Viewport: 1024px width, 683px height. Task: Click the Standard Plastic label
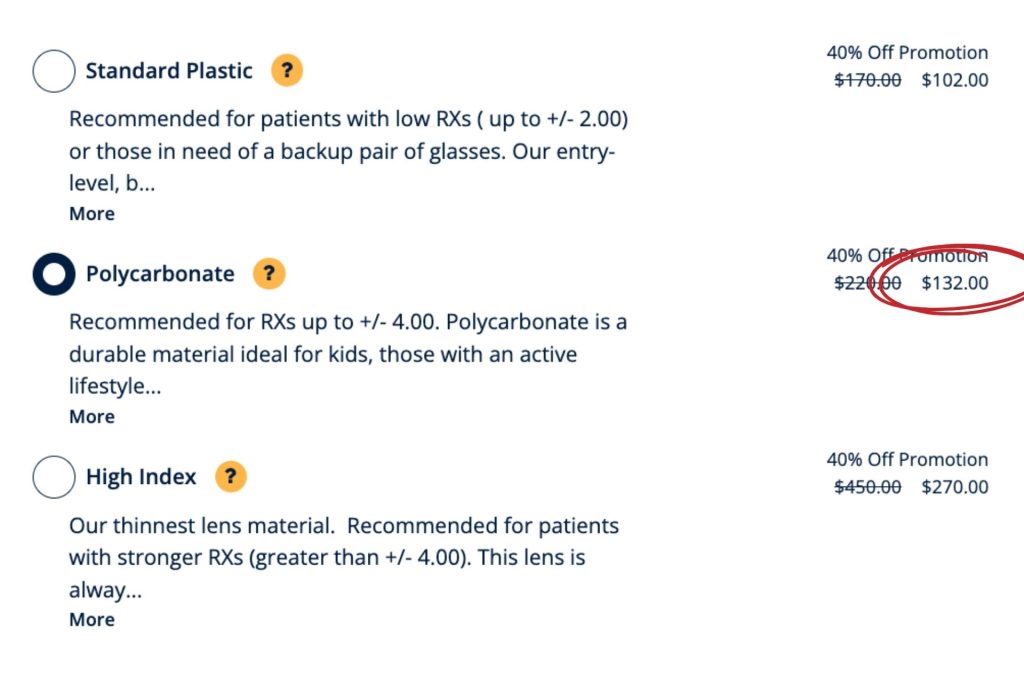coord(168,70)
